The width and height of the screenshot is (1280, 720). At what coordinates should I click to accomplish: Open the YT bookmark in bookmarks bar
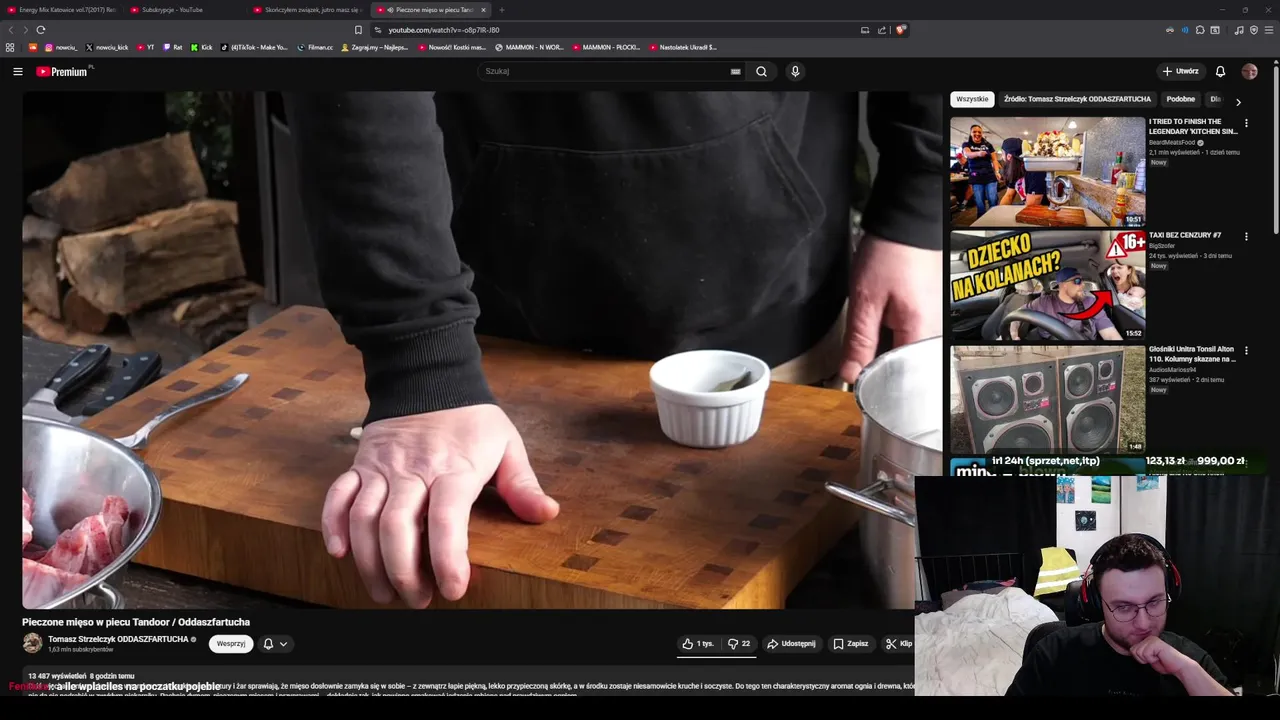[145, 47]
